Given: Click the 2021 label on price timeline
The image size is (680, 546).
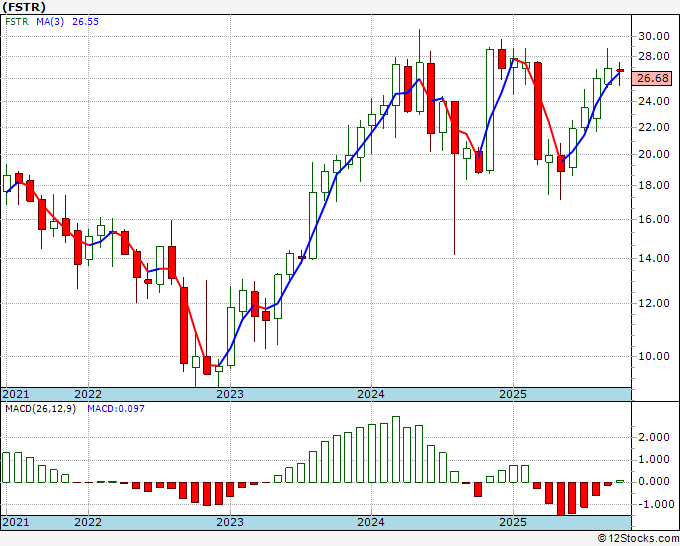Looking at the screenshot, I should pos(16,394).
